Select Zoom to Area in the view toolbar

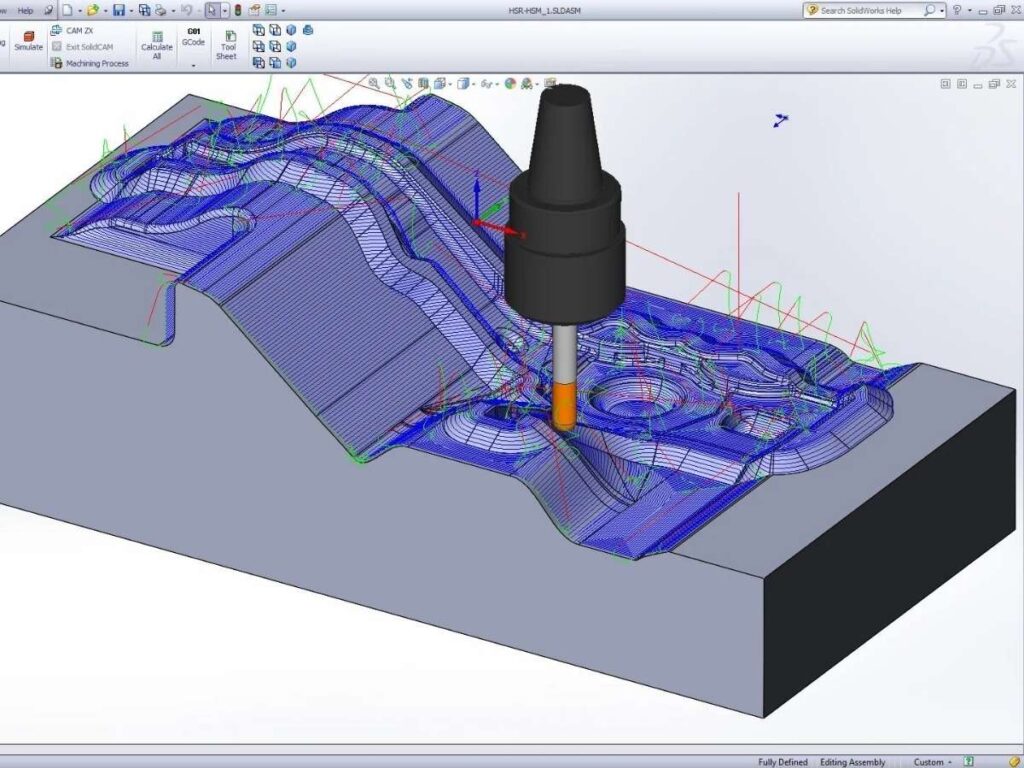(390, 84)
